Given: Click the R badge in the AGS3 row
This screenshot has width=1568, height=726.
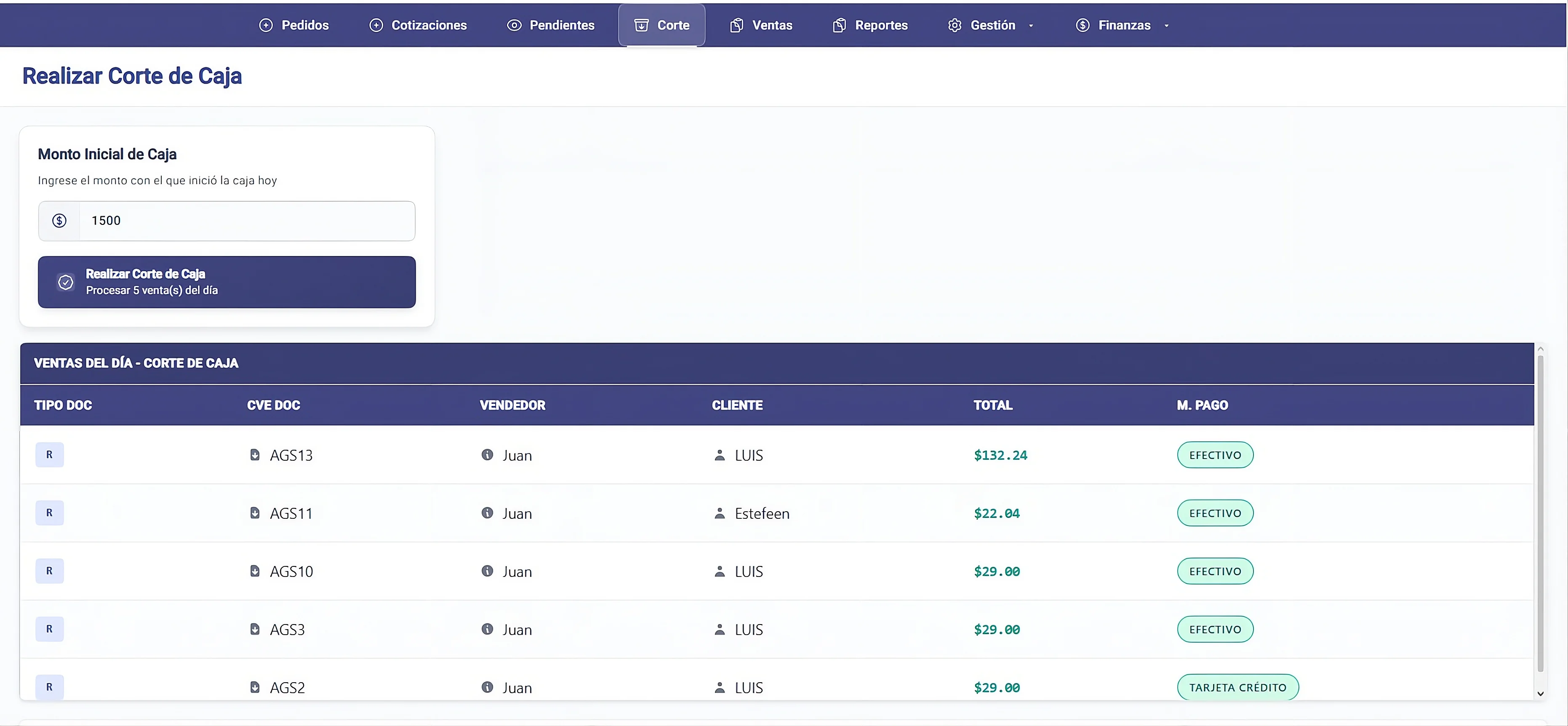Looking at the screenshot, I should pos(49,629).
